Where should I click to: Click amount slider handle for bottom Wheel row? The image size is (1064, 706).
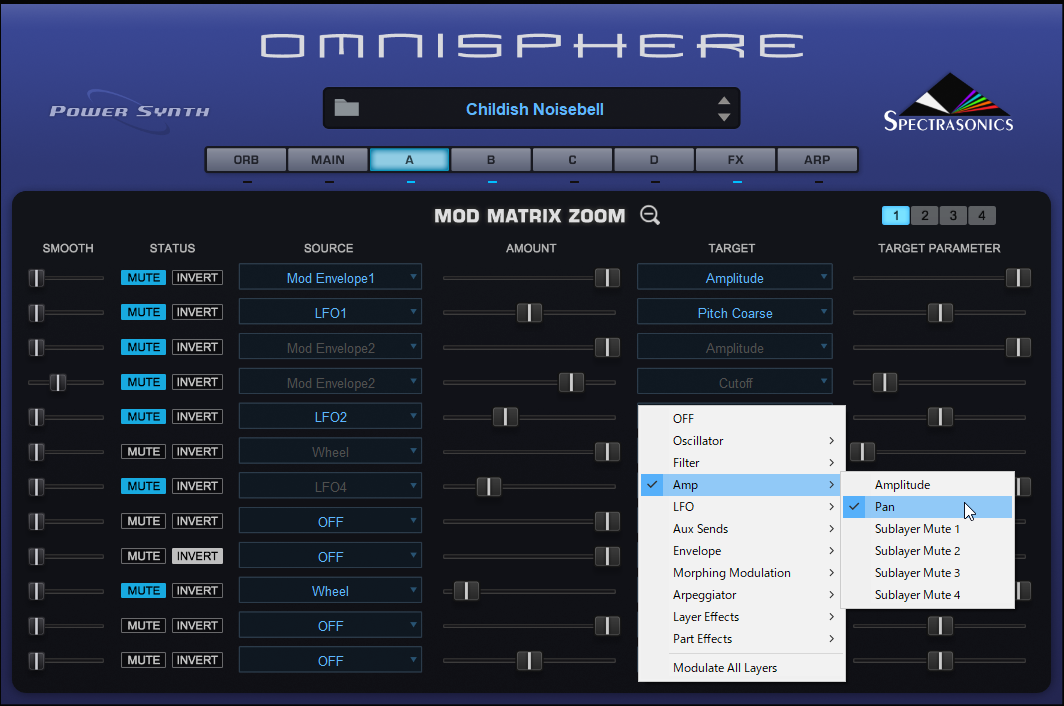click(x=466, y=591)
